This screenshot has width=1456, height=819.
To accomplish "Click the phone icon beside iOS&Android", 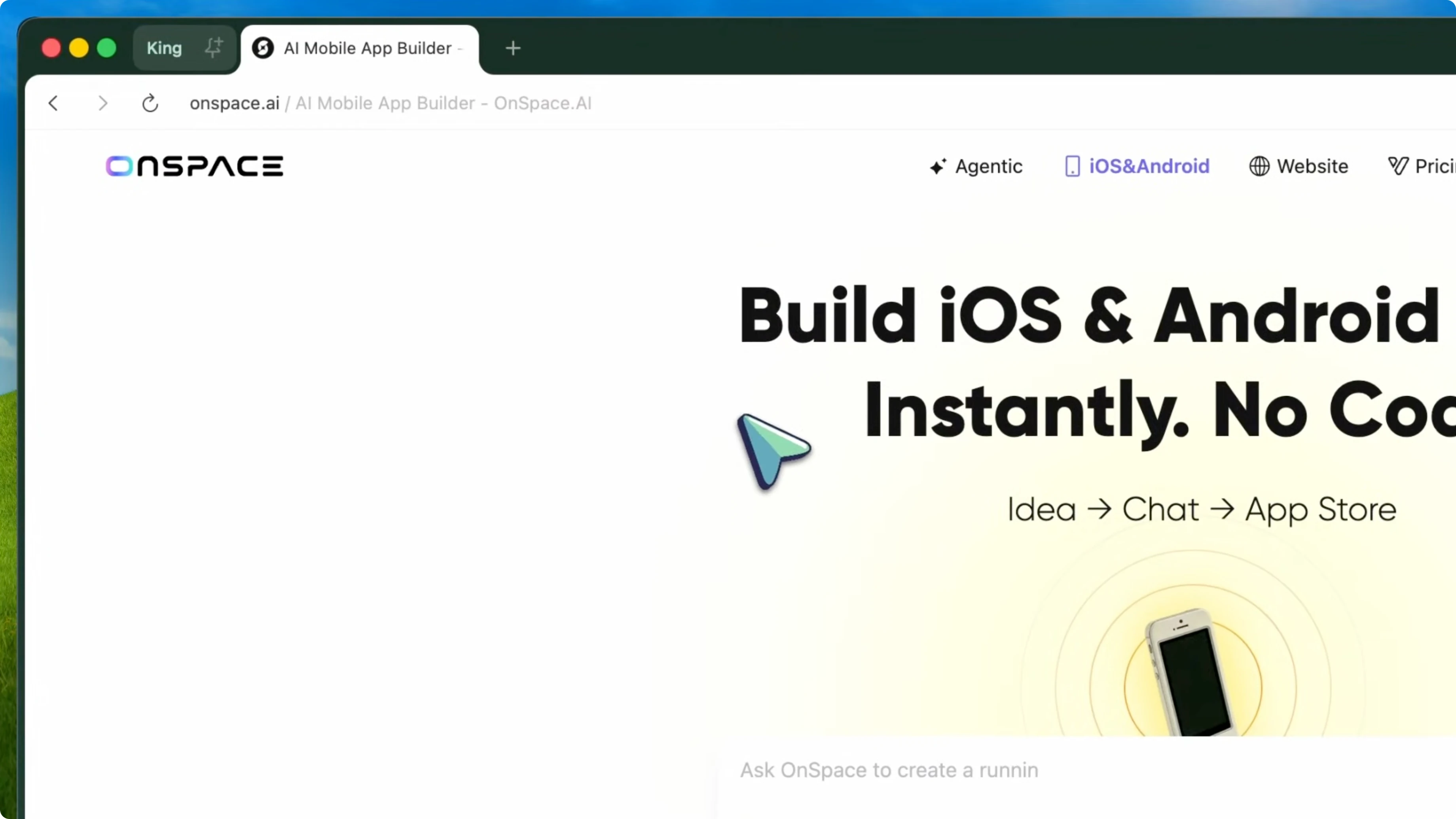I will pyautogui.click(x=1073, y=166).
